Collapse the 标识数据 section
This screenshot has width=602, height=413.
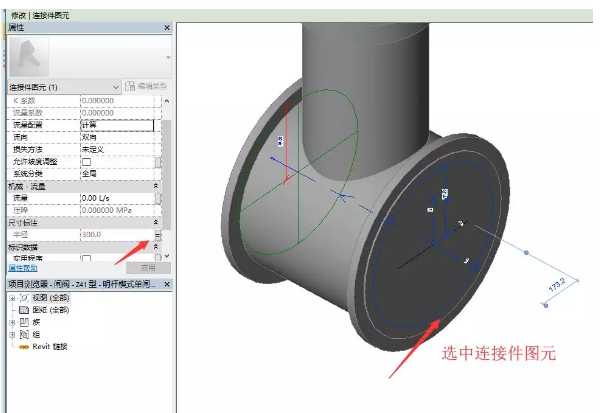[x=155, y=246]
